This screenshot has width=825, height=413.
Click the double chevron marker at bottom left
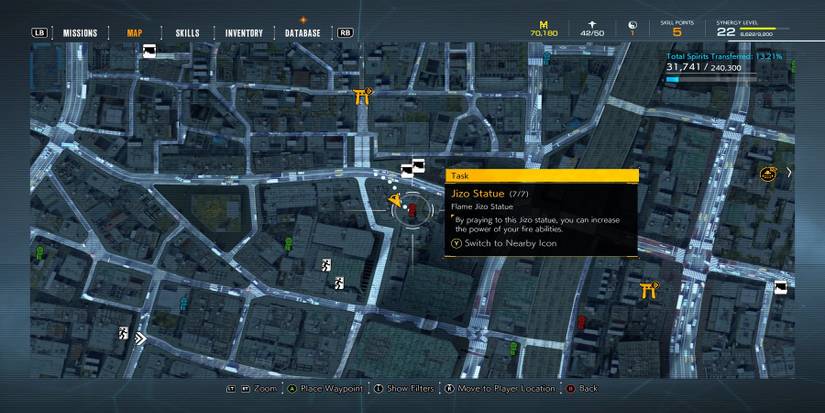point(139,338)
